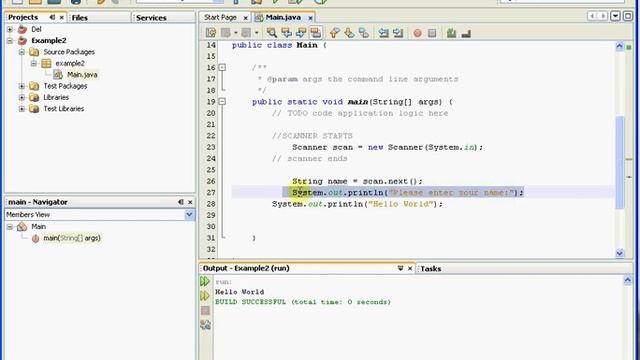Open Forward history dropdown arrow
This screenshot has width=640, height=360.
point(256,33)
